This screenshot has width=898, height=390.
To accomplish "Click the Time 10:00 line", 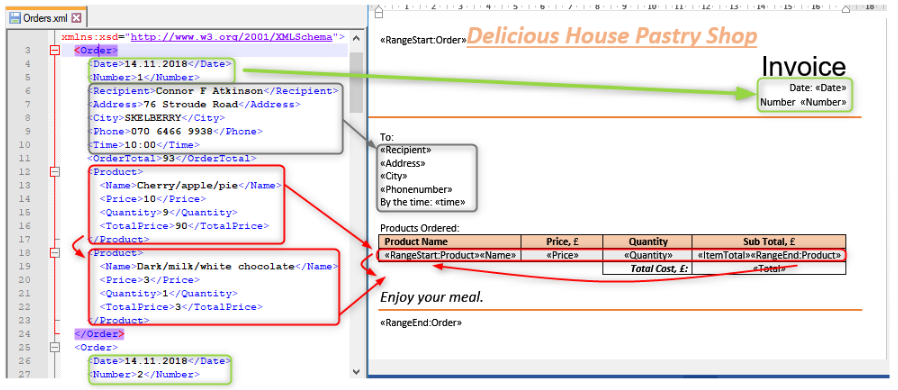I will pos(144,145).
